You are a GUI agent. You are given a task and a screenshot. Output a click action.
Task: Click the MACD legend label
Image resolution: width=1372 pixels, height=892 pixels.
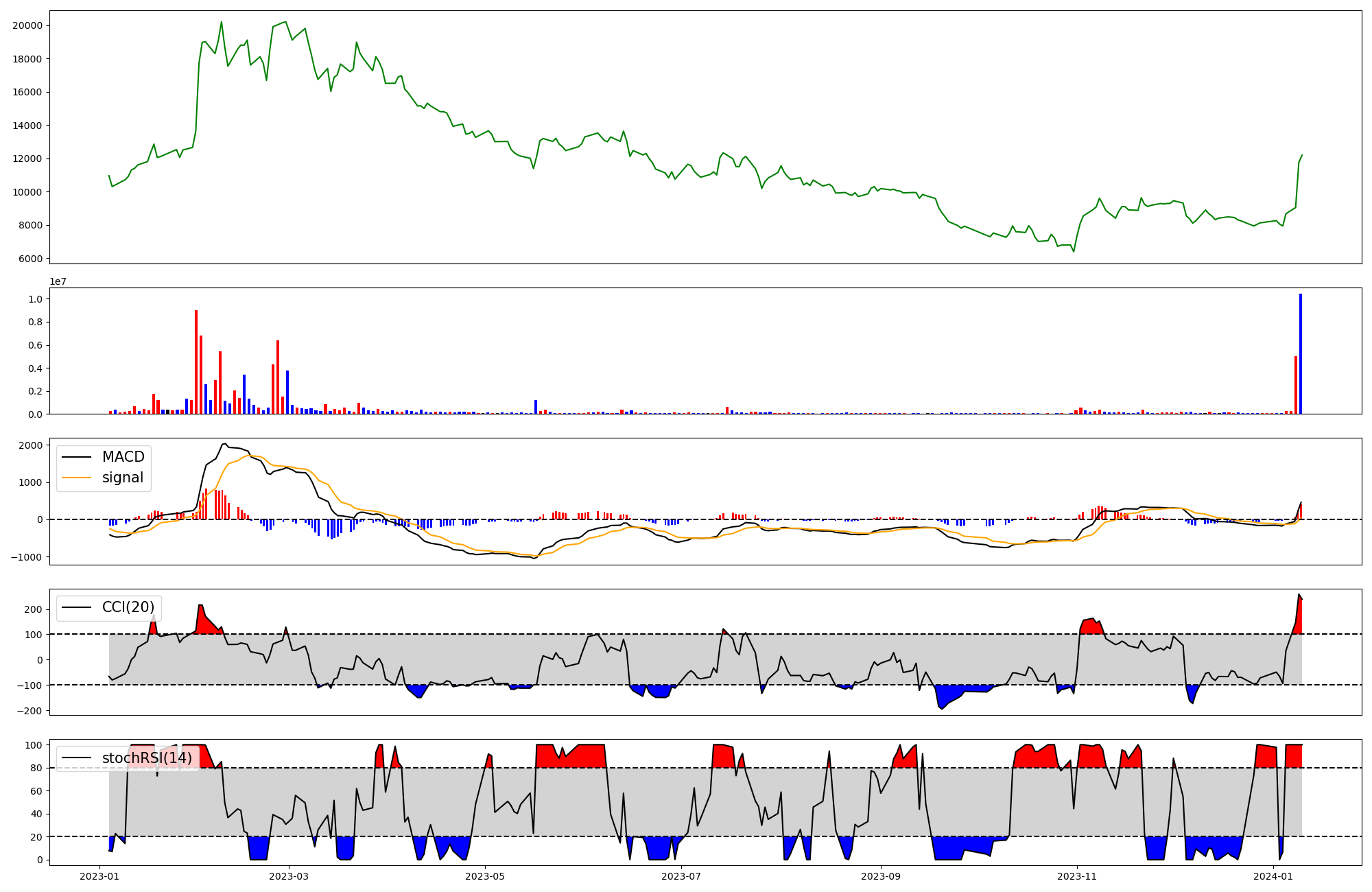(123, 457)
